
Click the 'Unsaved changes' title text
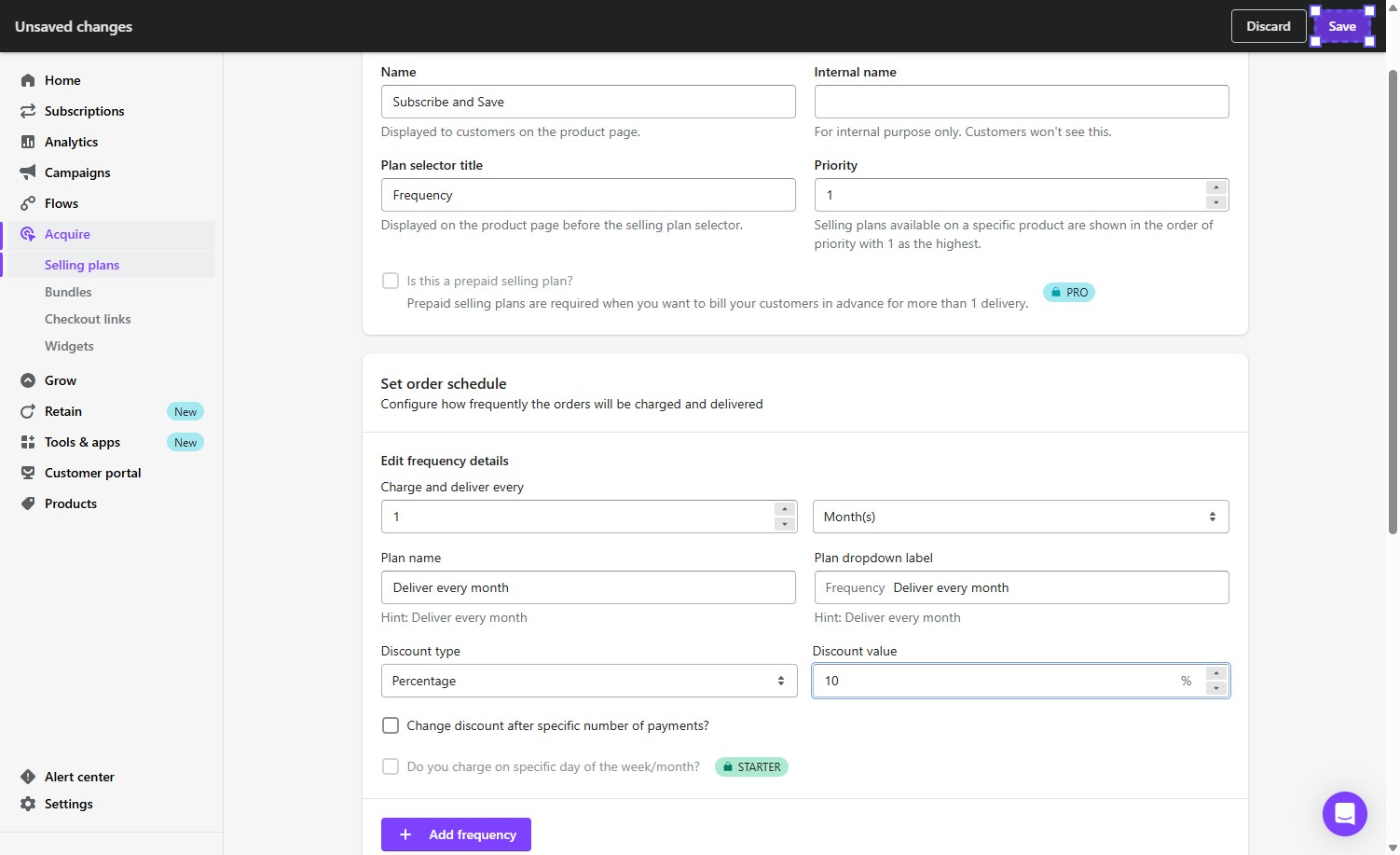(74, 26)
